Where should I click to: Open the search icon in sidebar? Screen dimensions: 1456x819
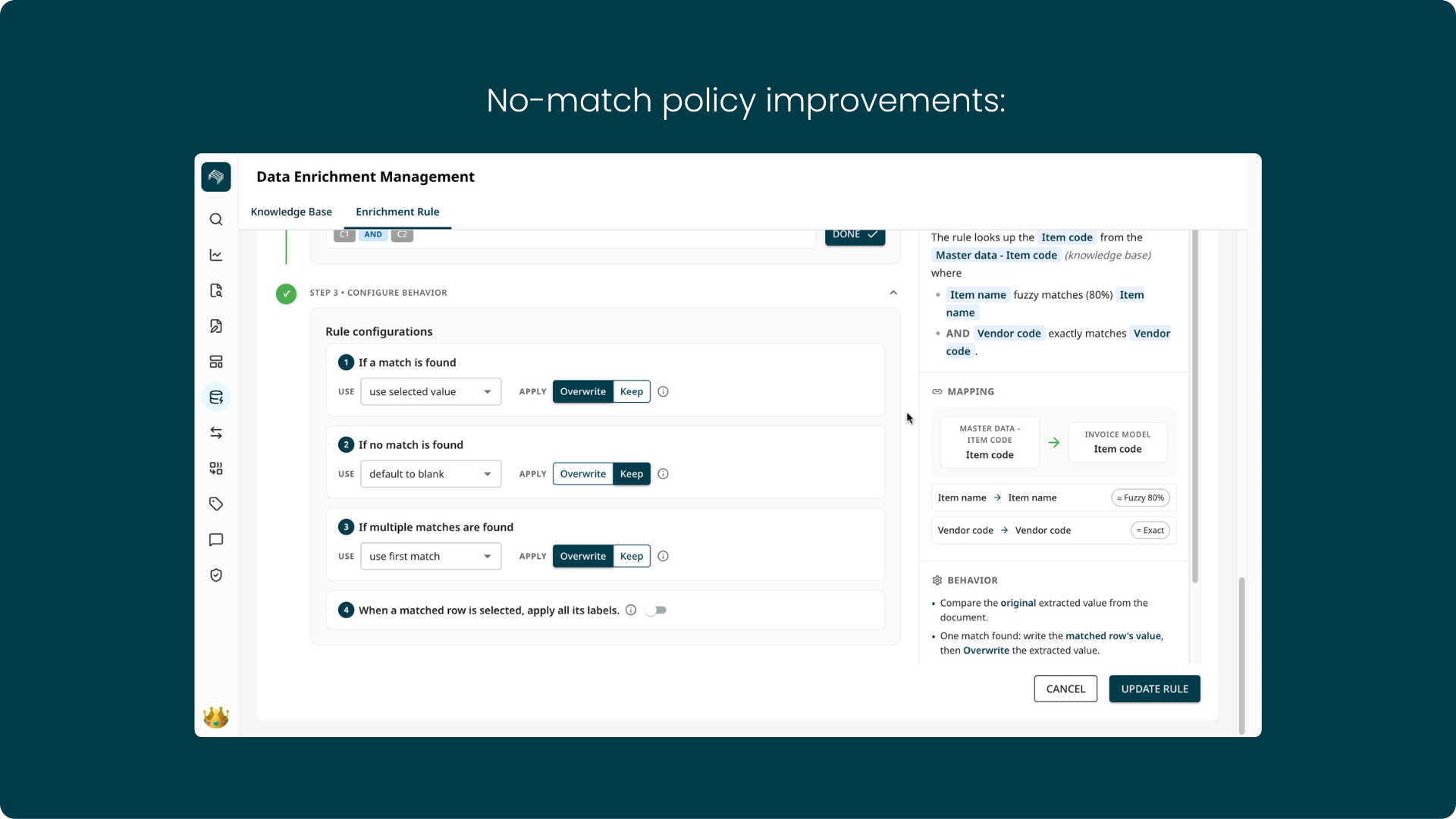(216, 220)
